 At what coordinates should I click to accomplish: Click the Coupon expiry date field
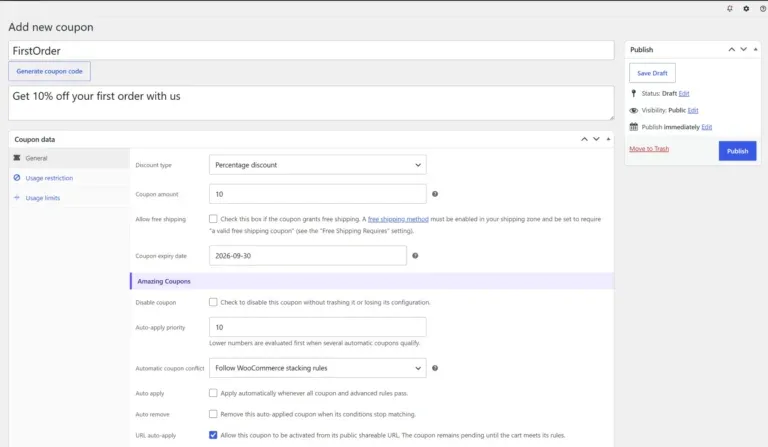click(x=308, y=256)
